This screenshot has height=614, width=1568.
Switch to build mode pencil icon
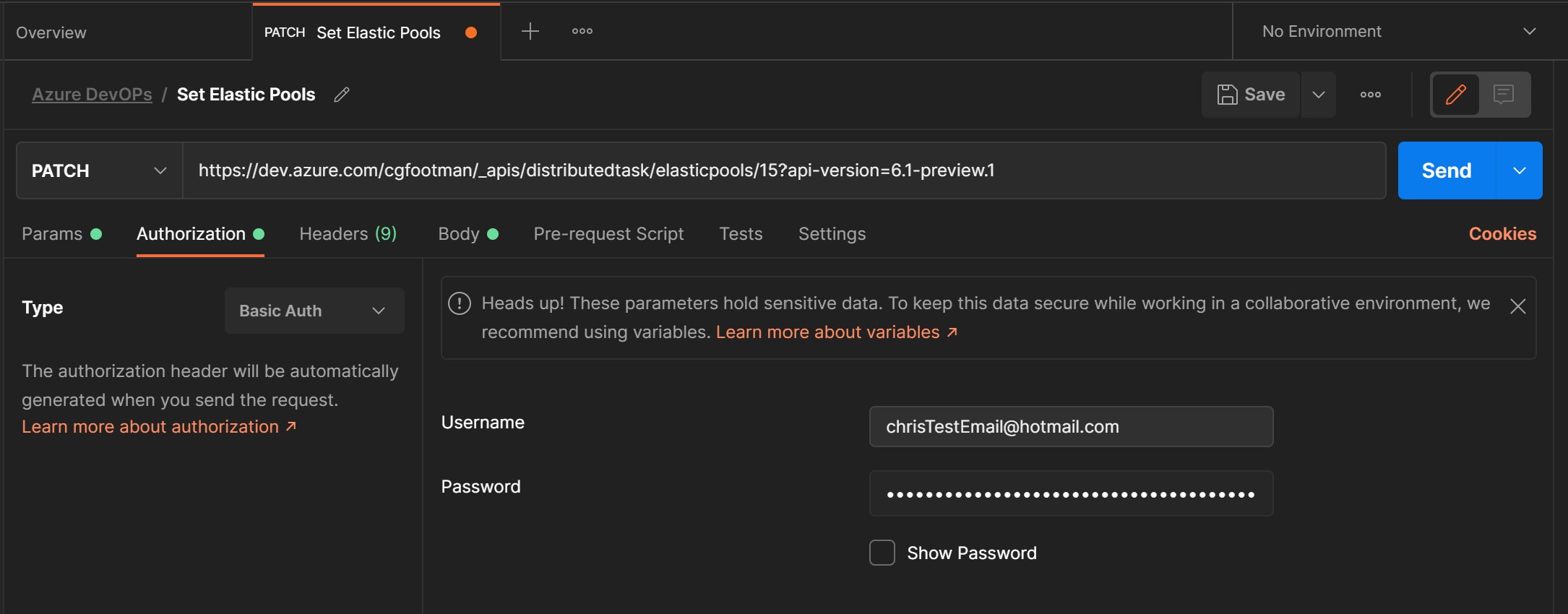1455,95
